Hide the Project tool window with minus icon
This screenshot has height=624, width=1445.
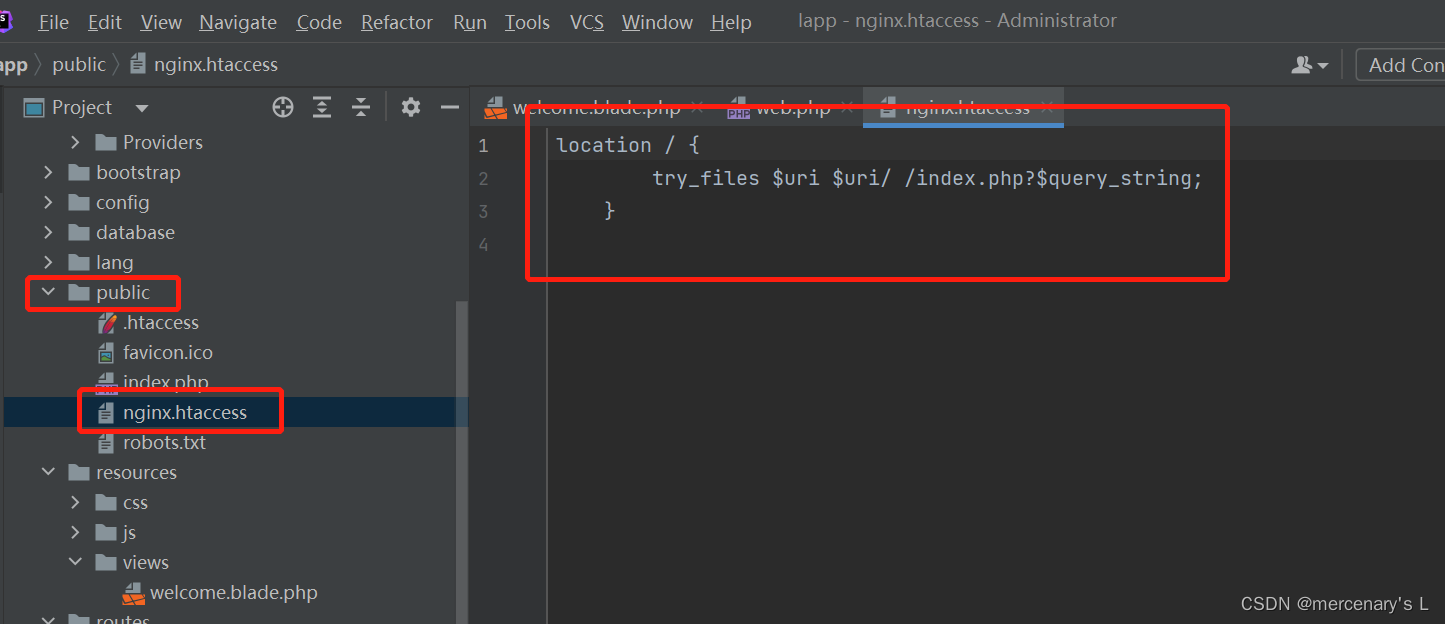(449, 107)
